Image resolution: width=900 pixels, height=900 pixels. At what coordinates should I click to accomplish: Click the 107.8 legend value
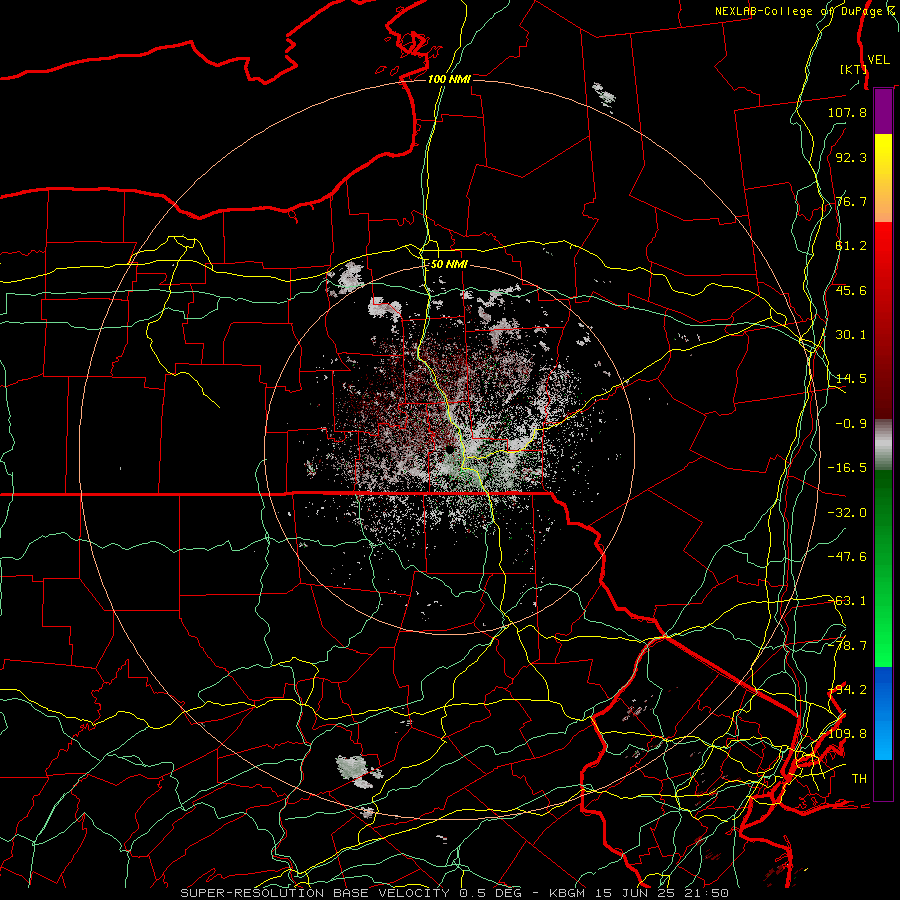[847, 112]
